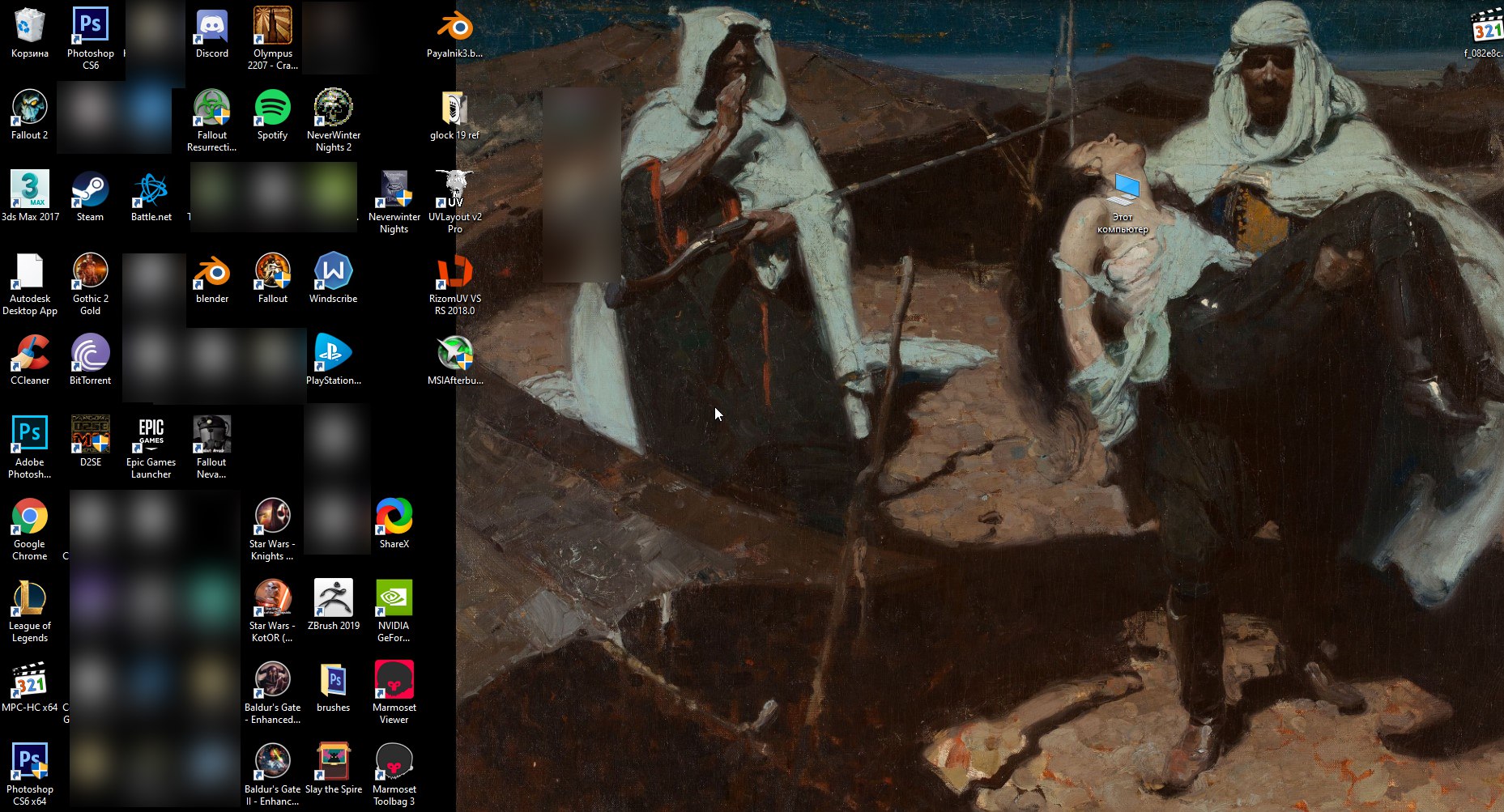Select the BitTorrent icon
The width and height of the screenshot is (1504, 812).
coord(91,354)
